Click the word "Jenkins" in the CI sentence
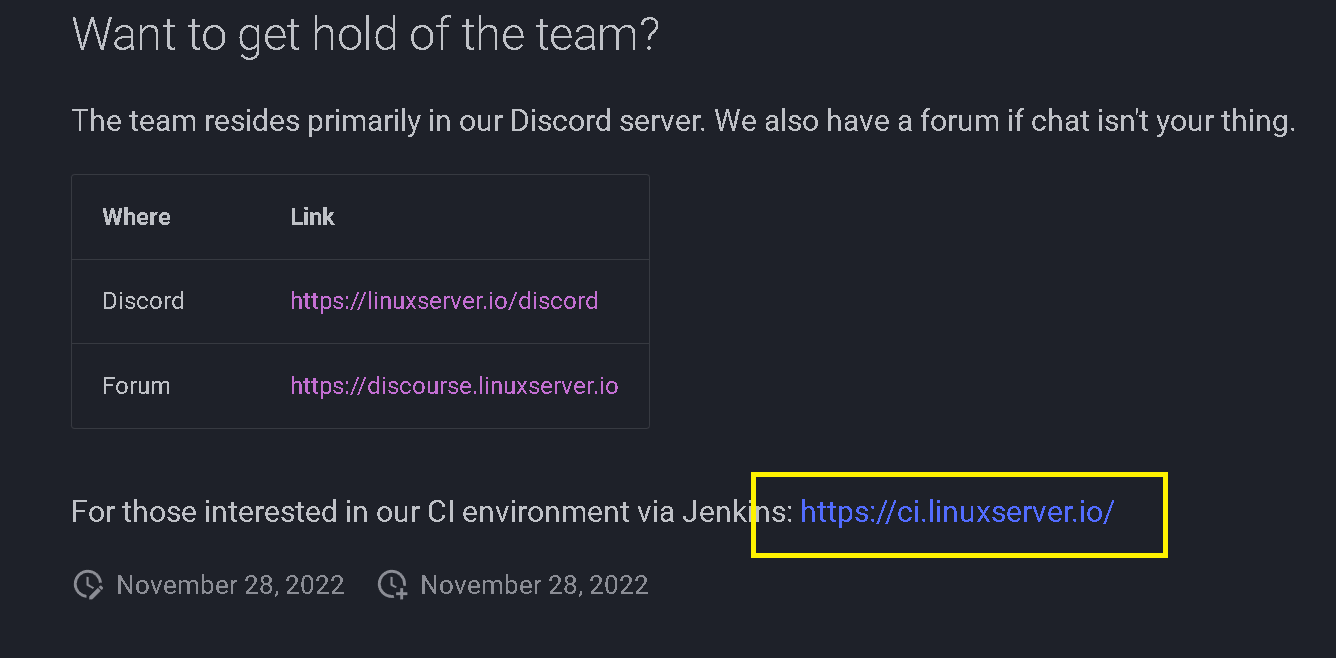1336x658 pixels. [737, 512]
